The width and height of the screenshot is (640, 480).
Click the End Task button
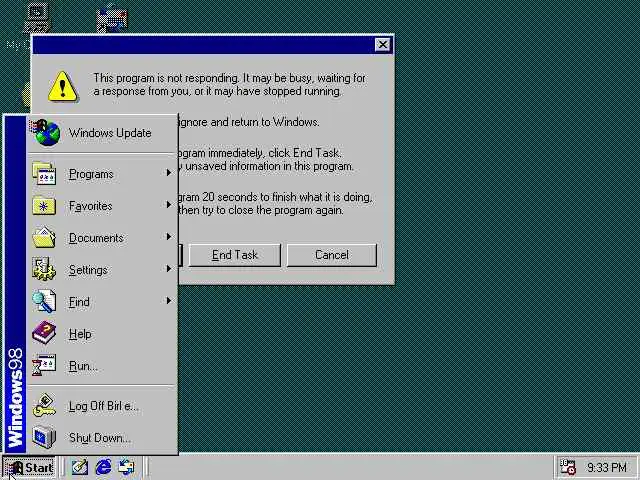pyautogui.click(x=235, y=255)
